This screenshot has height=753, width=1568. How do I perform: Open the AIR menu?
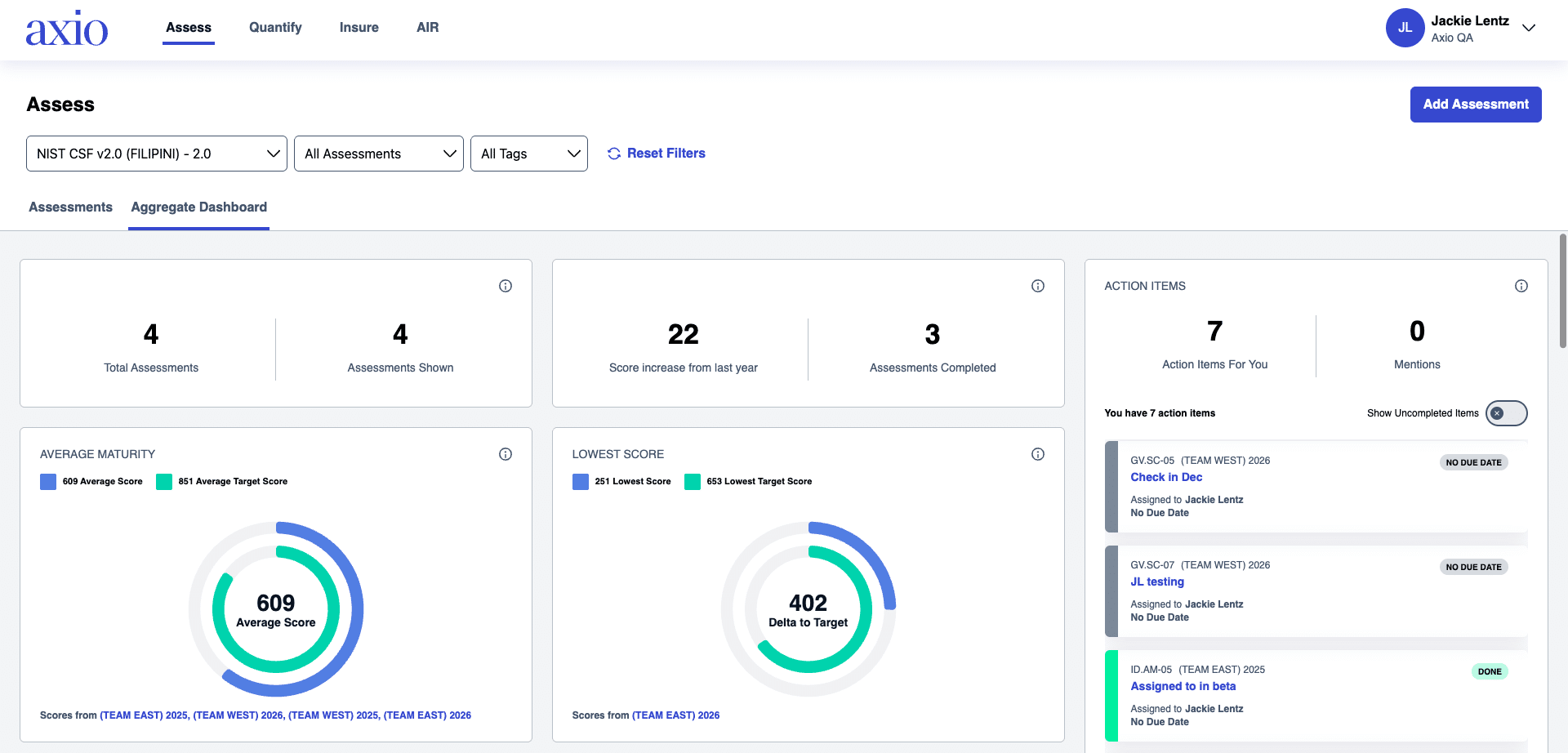(428, 28)
